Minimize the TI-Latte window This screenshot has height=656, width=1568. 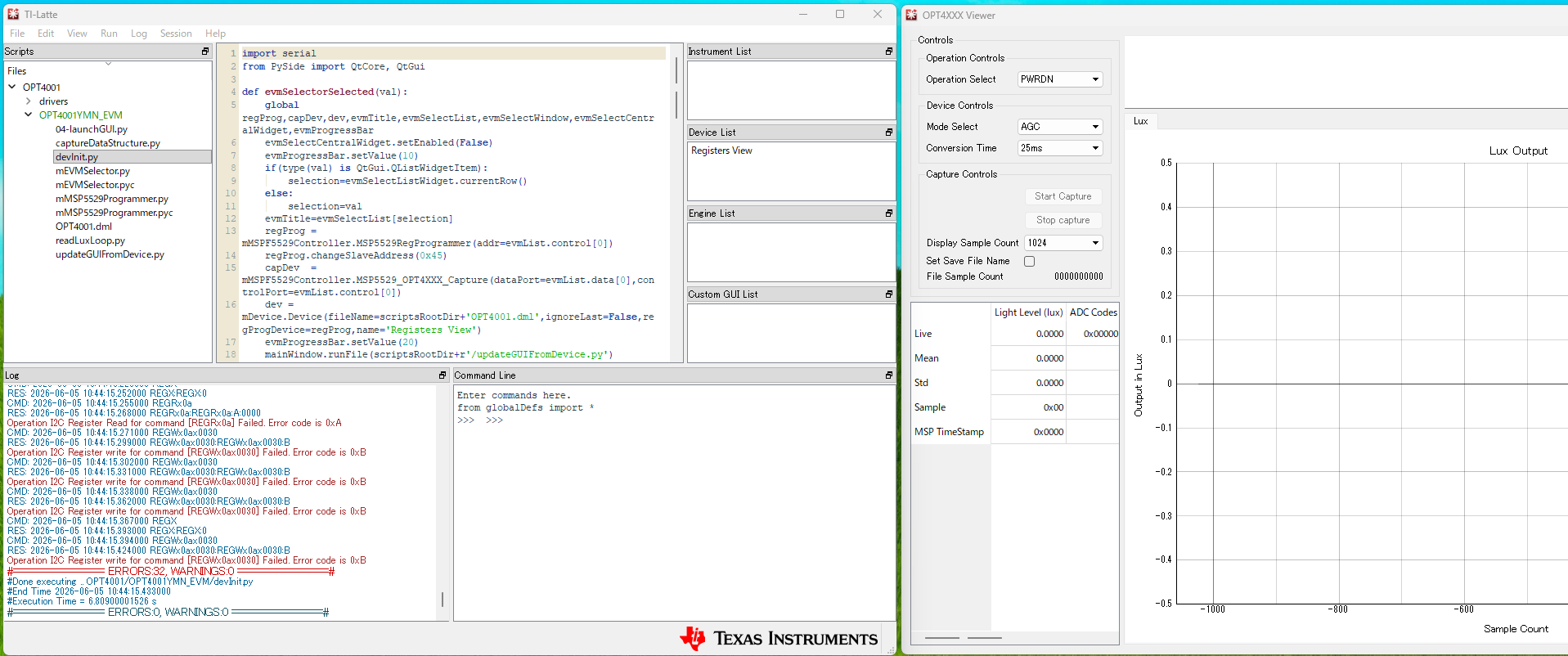tap(803, 14)
